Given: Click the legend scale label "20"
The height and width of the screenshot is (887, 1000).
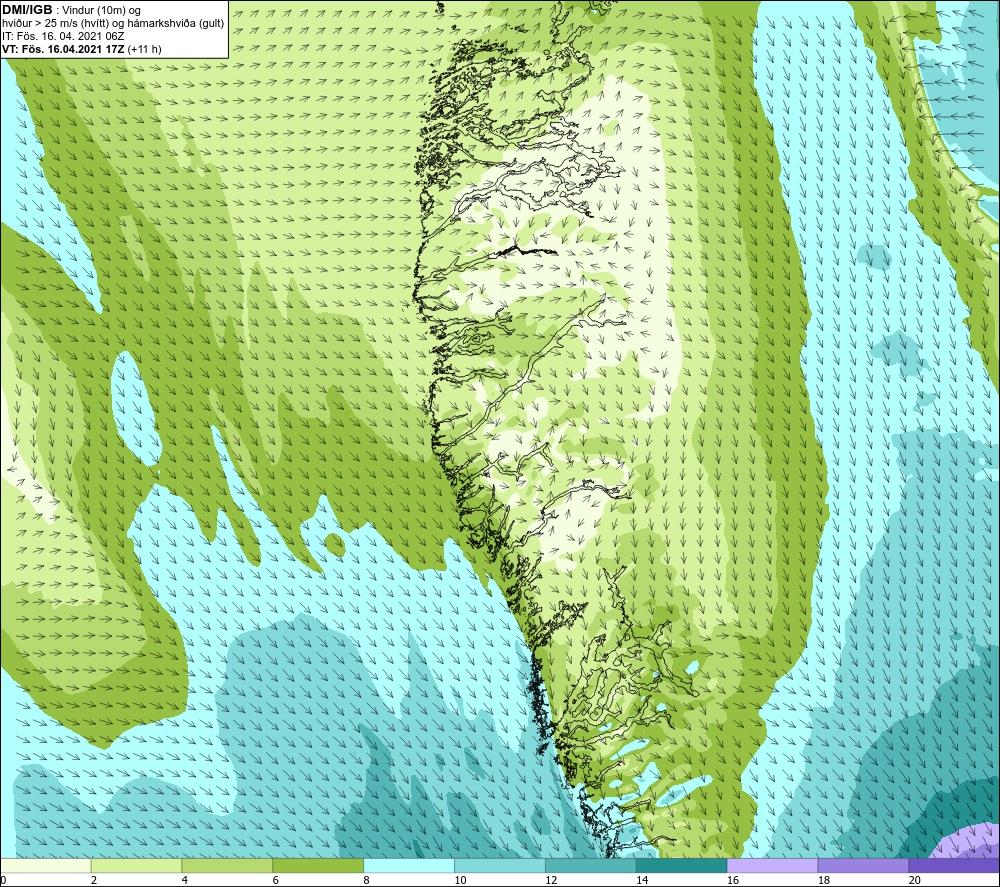Looking at the screenshot, I should pos(915,880).
